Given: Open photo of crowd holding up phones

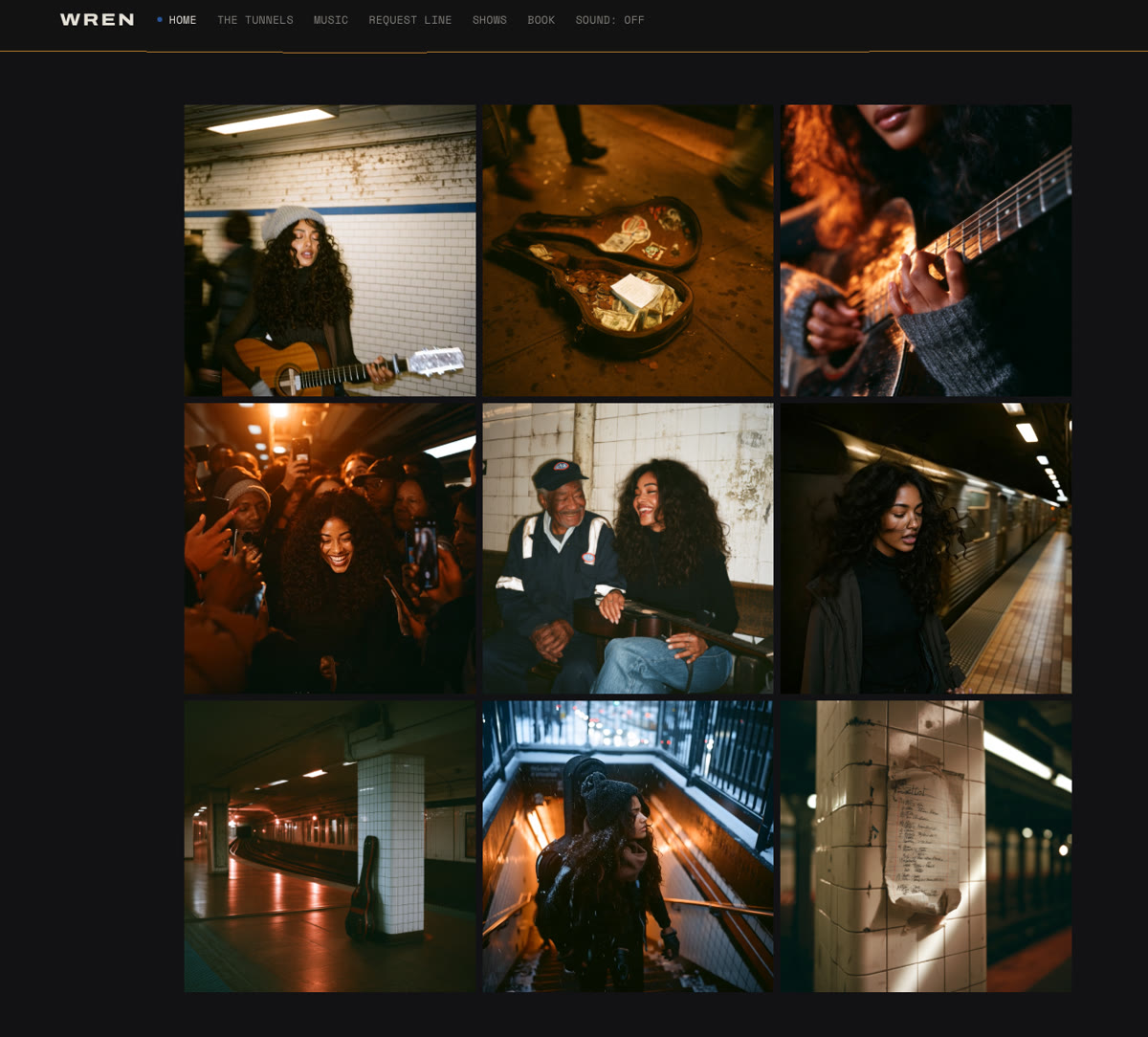Looking at the screenshot, I should 330,548.
